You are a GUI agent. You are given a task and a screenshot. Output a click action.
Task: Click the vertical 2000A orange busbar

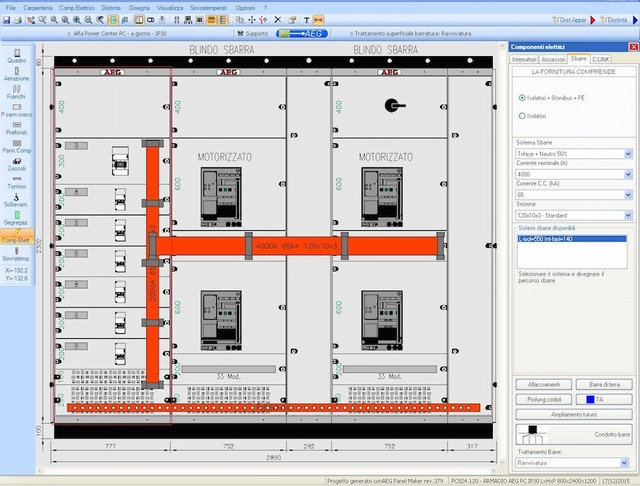[x=152, y=265]
